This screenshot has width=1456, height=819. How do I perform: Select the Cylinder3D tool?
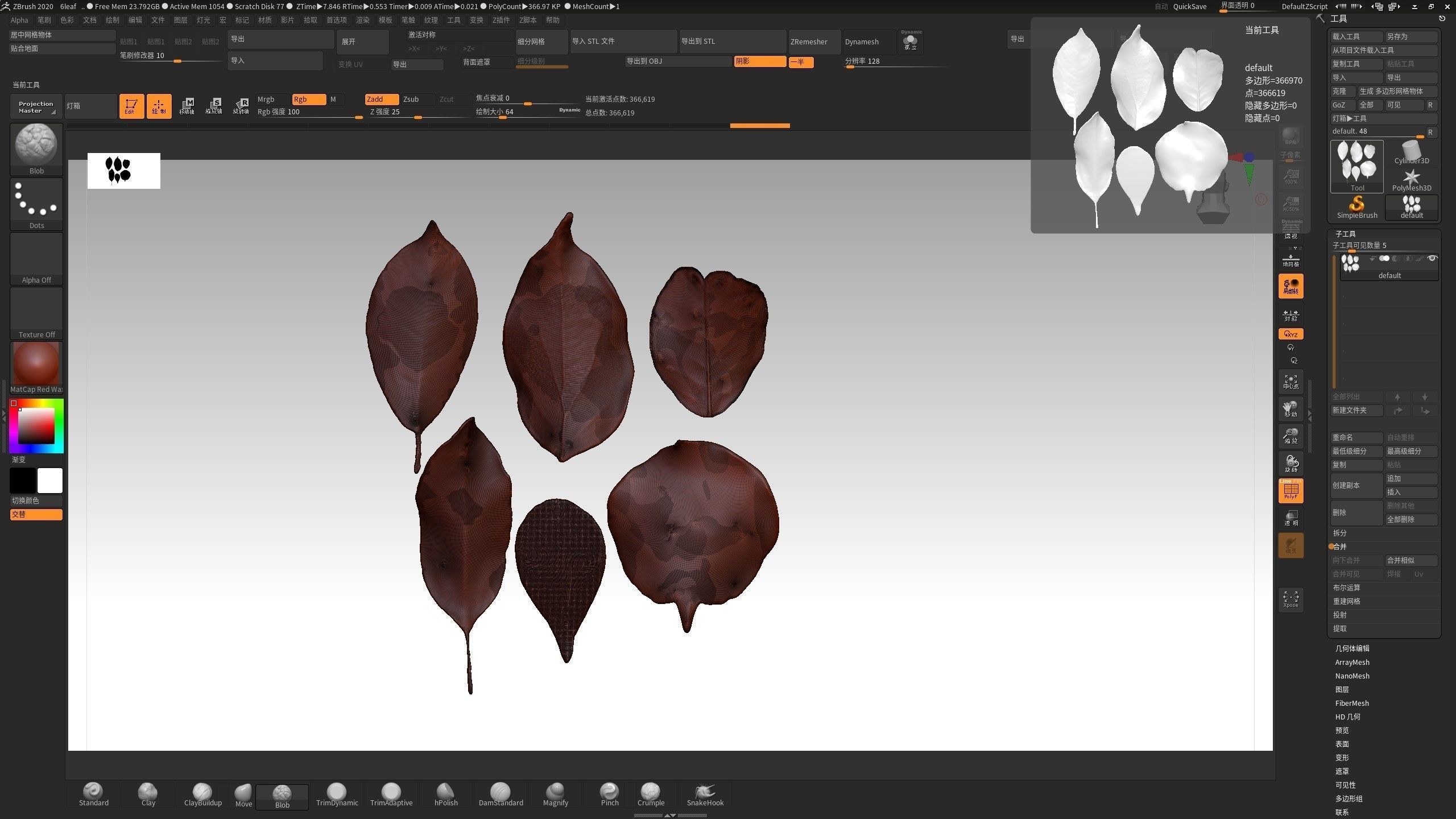1412,153
